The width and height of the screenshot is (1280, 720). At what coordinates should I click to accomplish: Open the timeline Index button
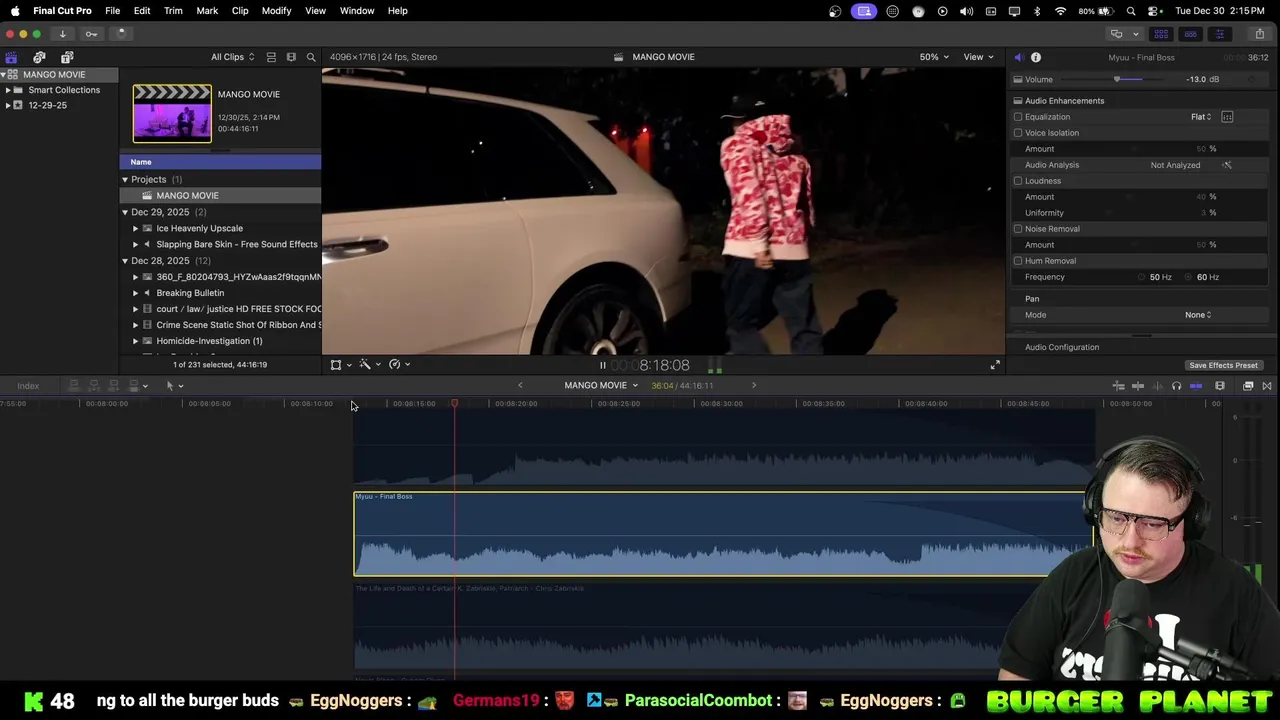click(x=28, y=386)
